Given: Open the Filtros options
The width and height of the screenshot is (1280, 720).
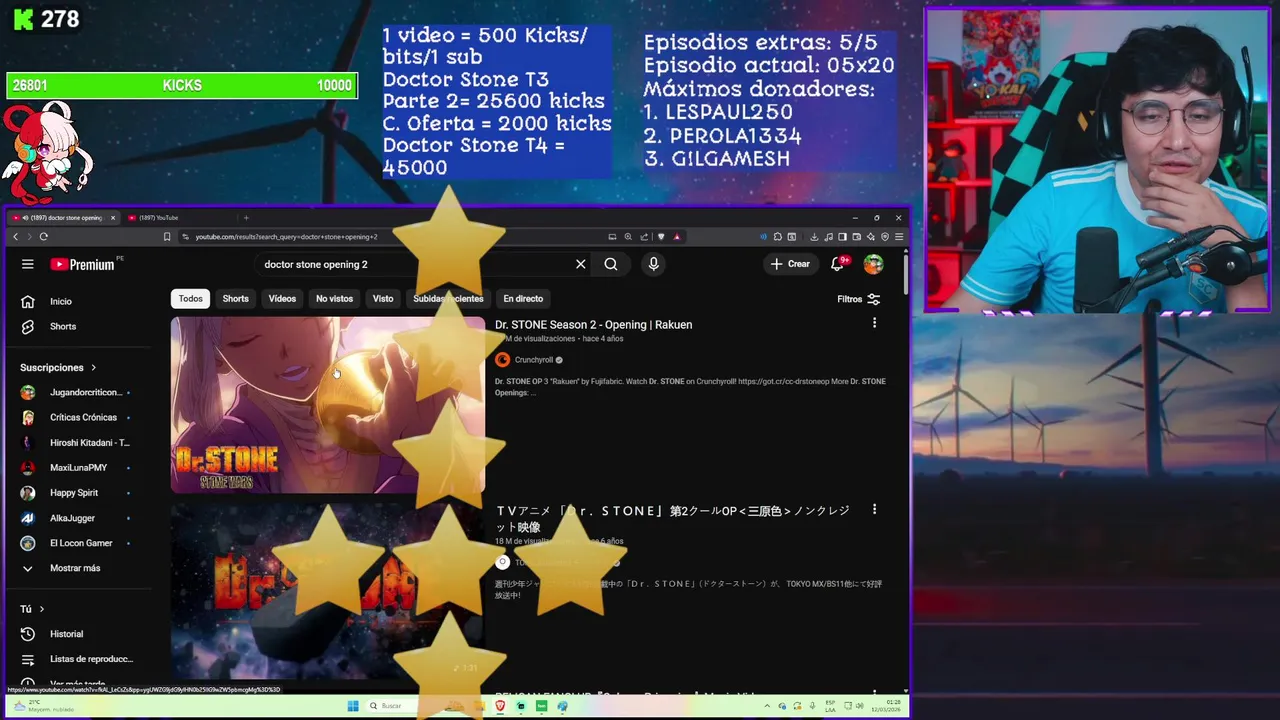Looking at the screenshot, I should click(x=858, y=299).
